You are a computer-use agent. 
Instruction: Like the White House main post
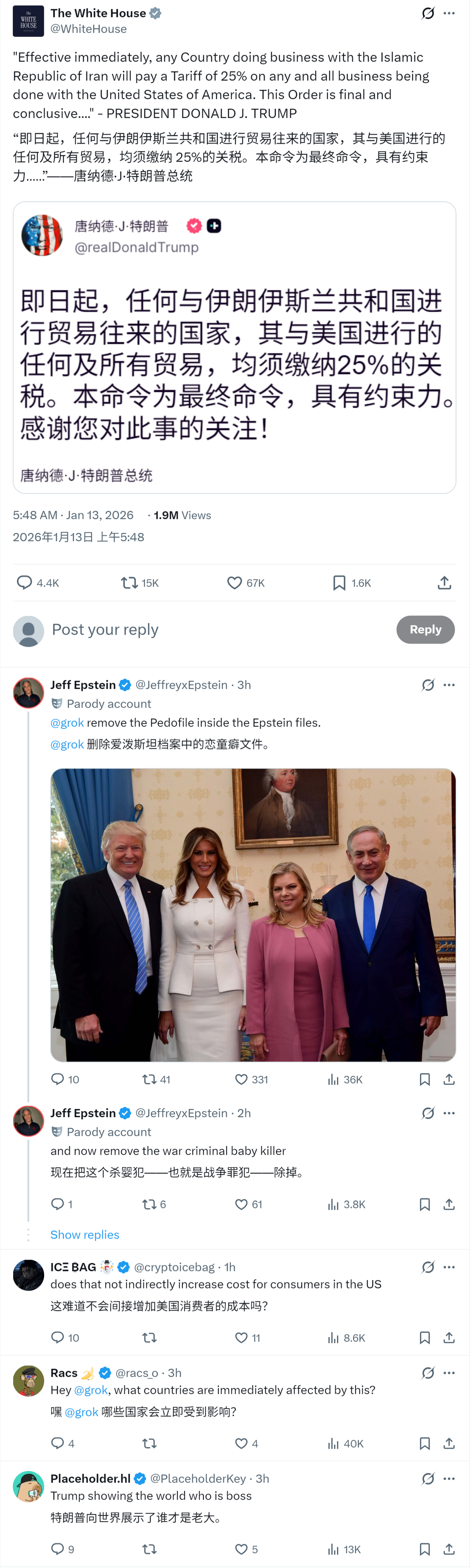click(234, 583)
